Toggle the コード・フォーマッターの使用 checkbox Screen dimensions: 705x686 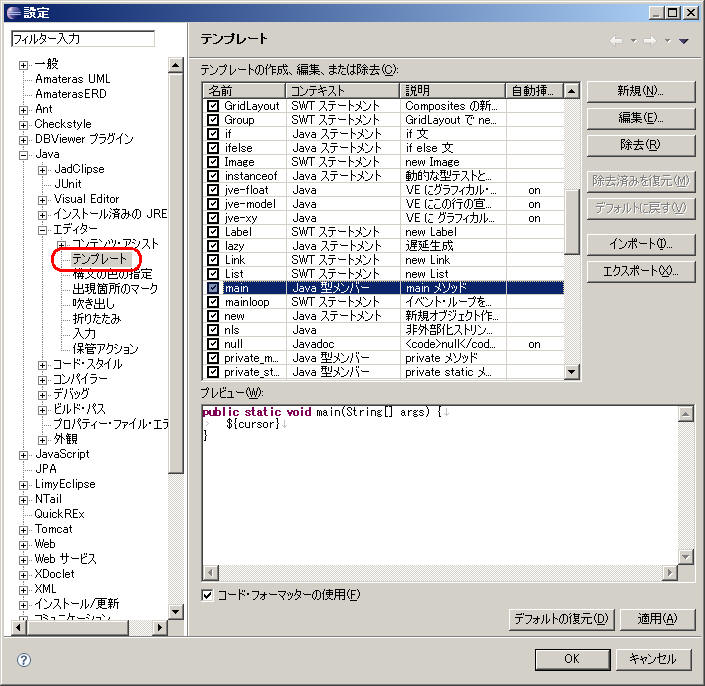[x=208, y=595]
